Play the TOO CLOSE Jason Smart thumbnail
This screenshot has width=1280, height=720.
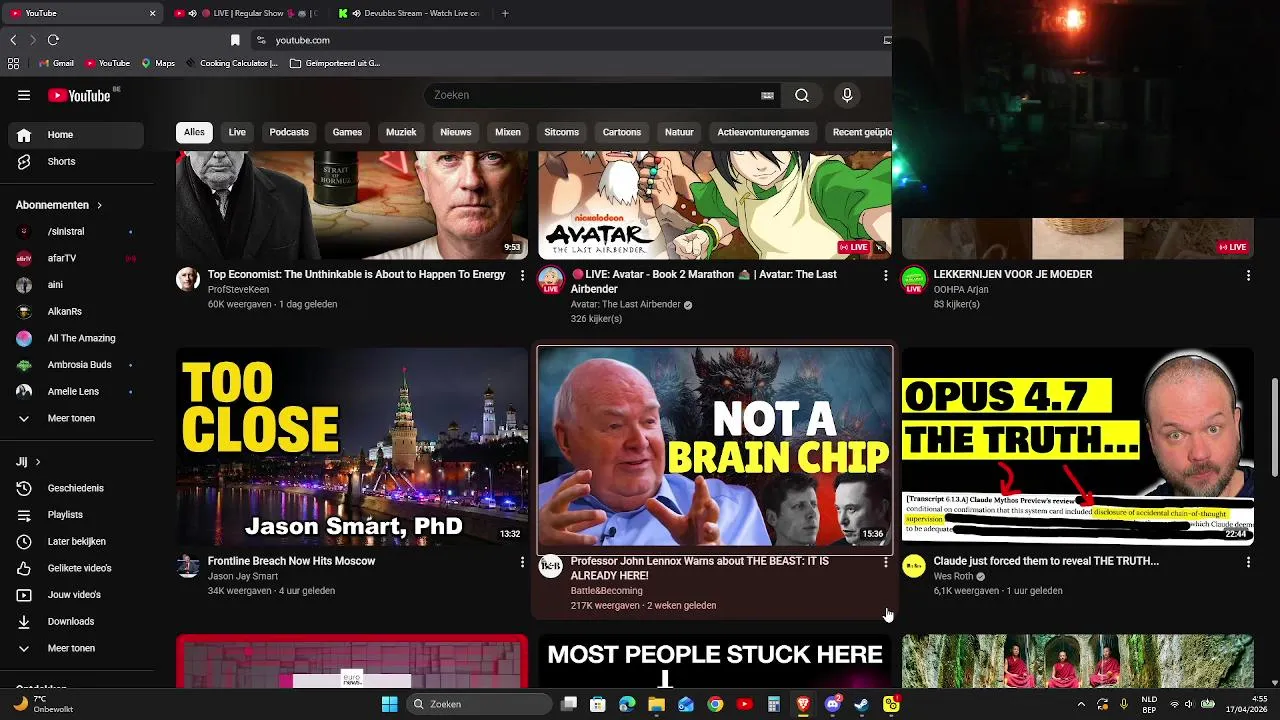[352, 446]
